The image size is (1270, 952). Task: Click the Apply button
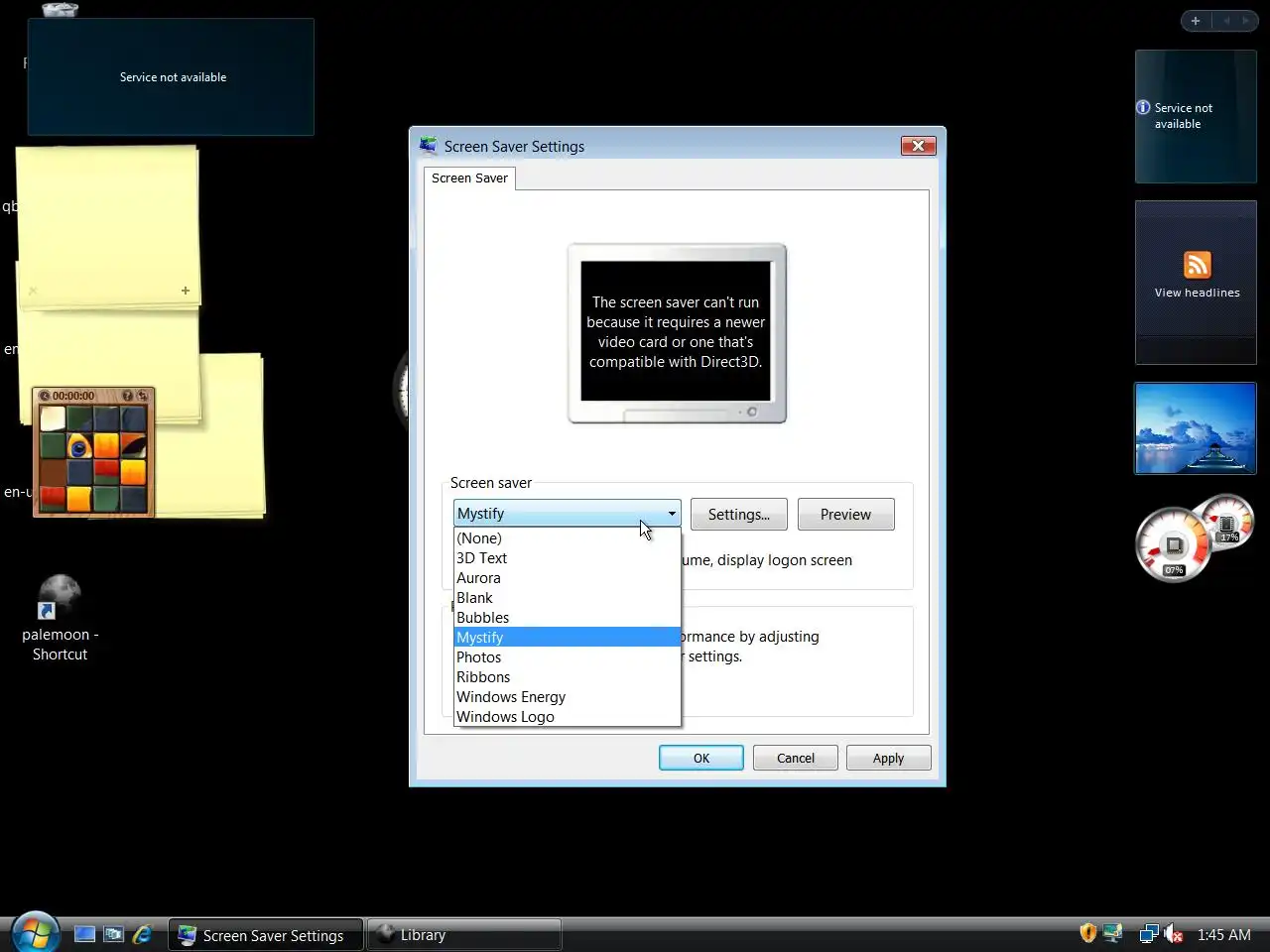click(888, 758)
